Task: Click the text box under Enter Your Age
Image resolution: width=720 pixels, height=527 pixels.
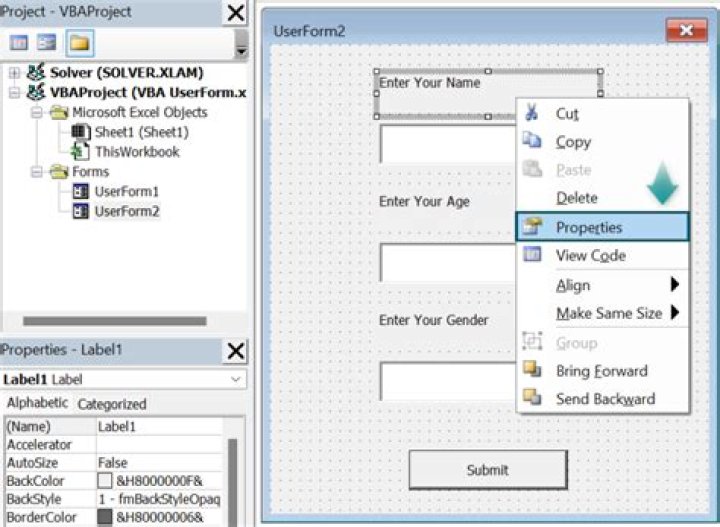Action: pos(448,263)
